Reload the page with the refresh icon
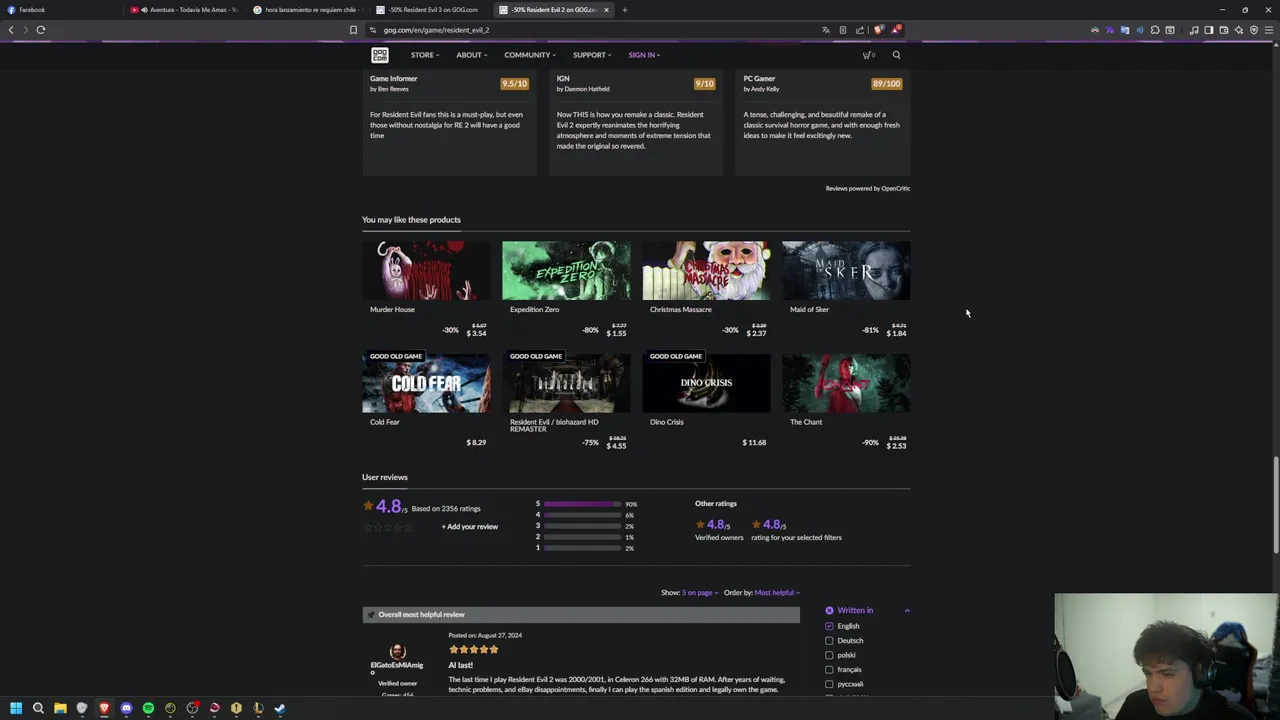 [x=41, y=30]
